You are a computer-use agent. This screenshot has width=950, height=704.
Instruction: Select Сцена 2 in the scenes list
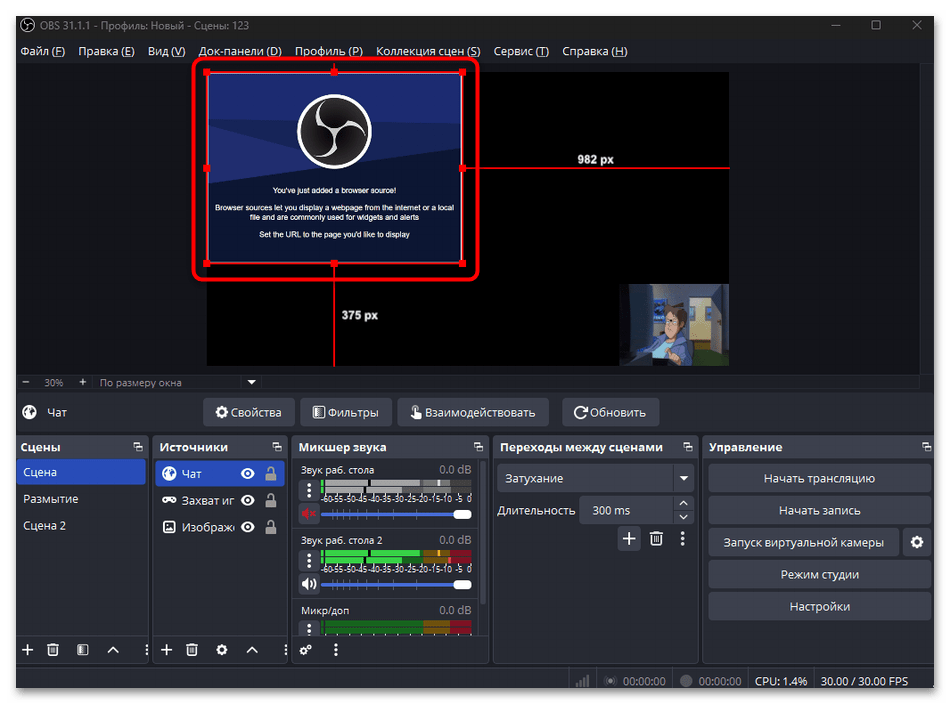[81, 526]
